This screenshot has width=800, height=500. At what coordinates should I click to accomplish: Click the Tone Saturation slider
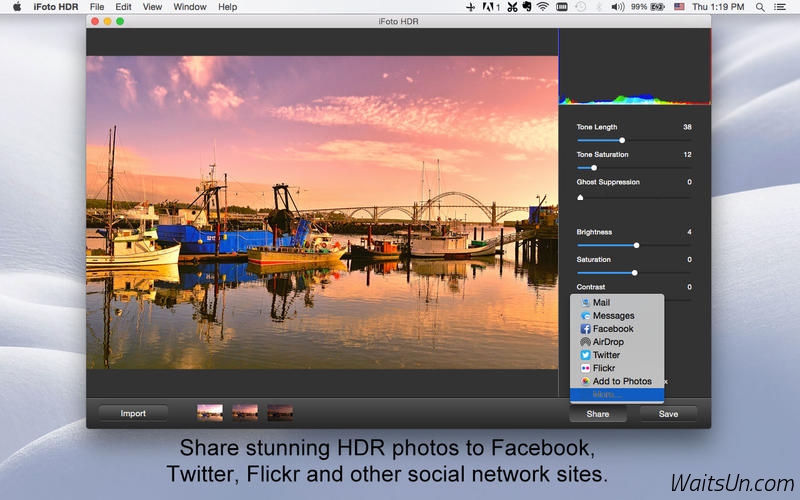(634, 168)
